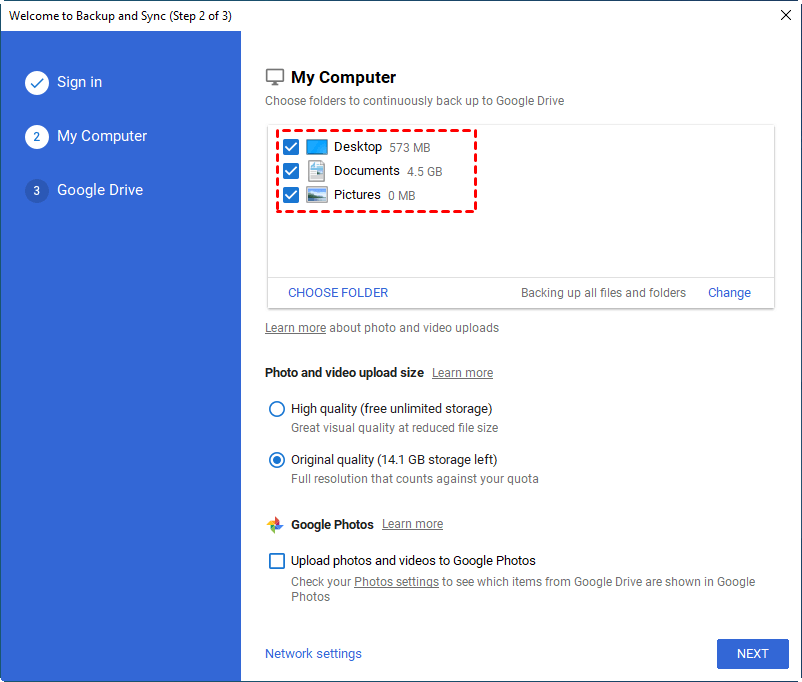Click the Google Photos pinwheel icon
This screenshot has width=802, height=682.
click(275, 525)
